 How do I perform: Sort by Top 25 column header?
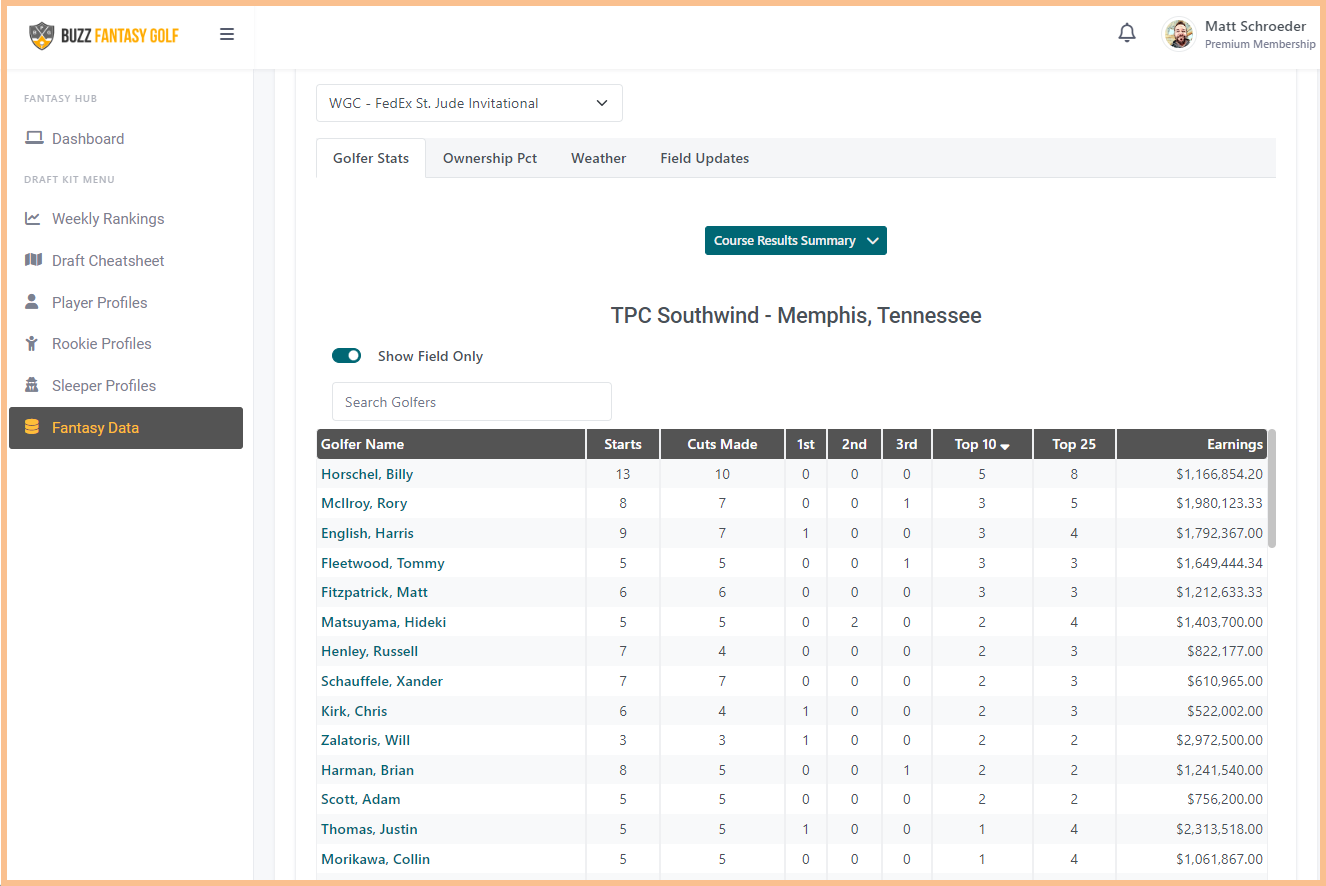1074,444
